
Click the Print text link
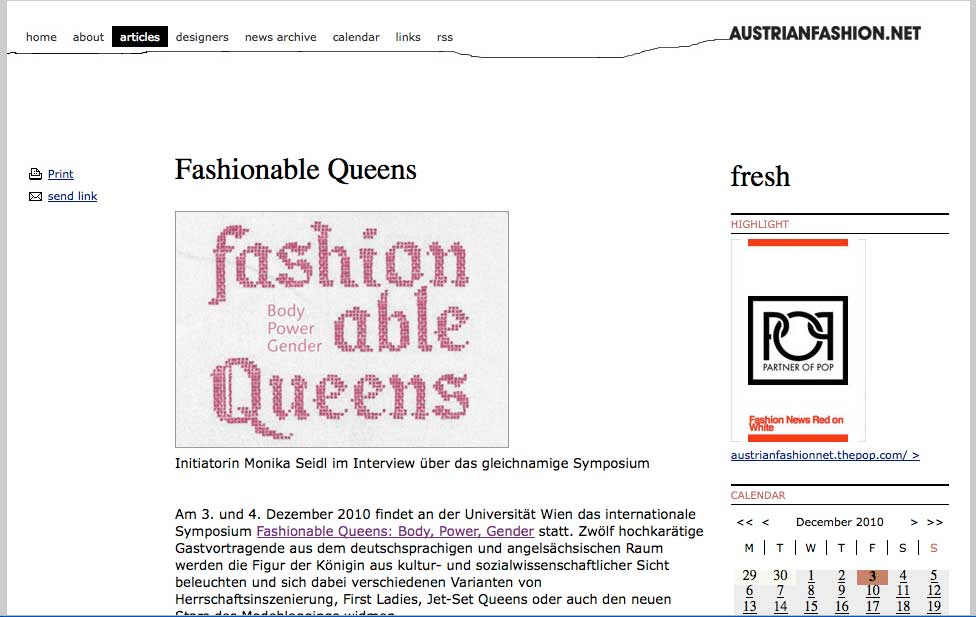60,173
